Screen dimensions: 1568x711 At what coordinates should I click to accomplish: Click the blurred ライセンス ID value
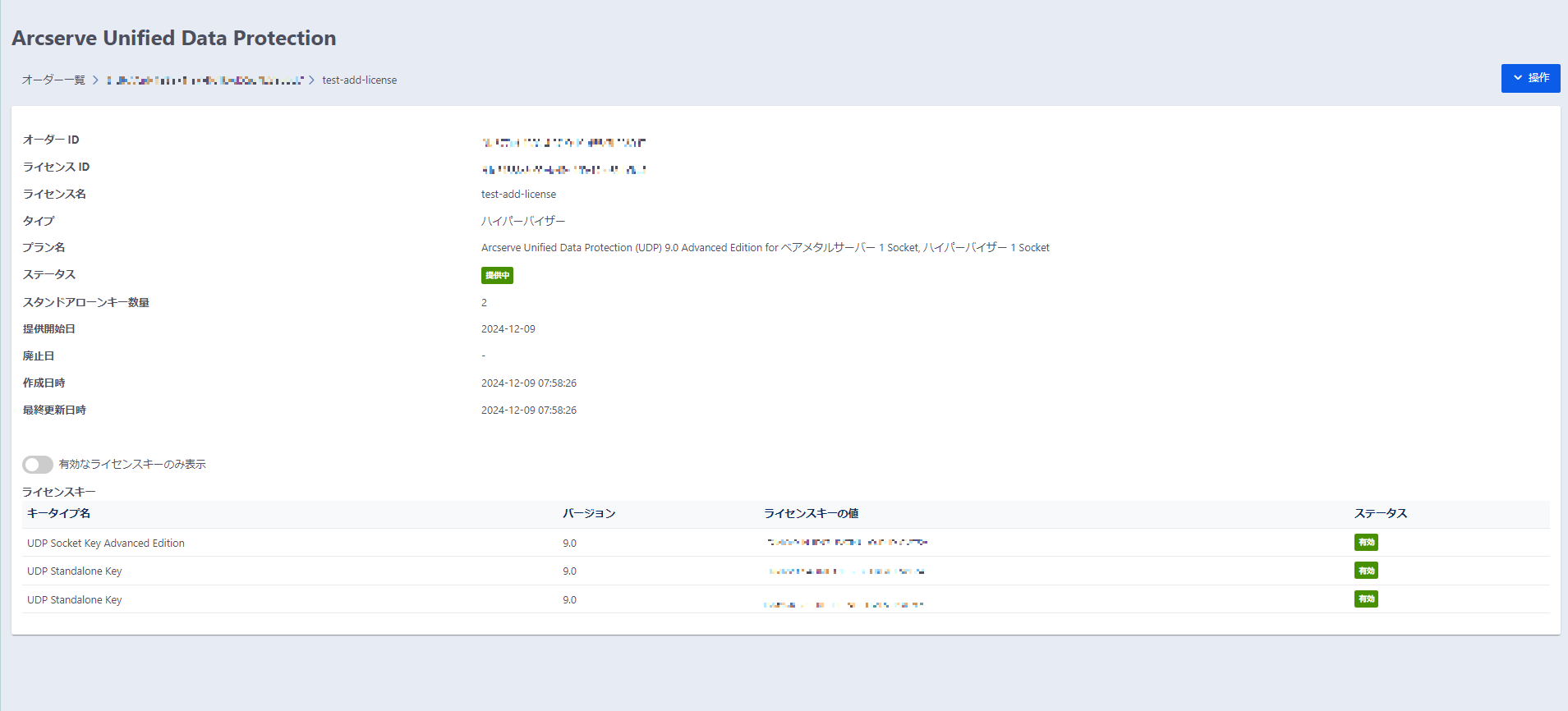(x=563, y=169)
